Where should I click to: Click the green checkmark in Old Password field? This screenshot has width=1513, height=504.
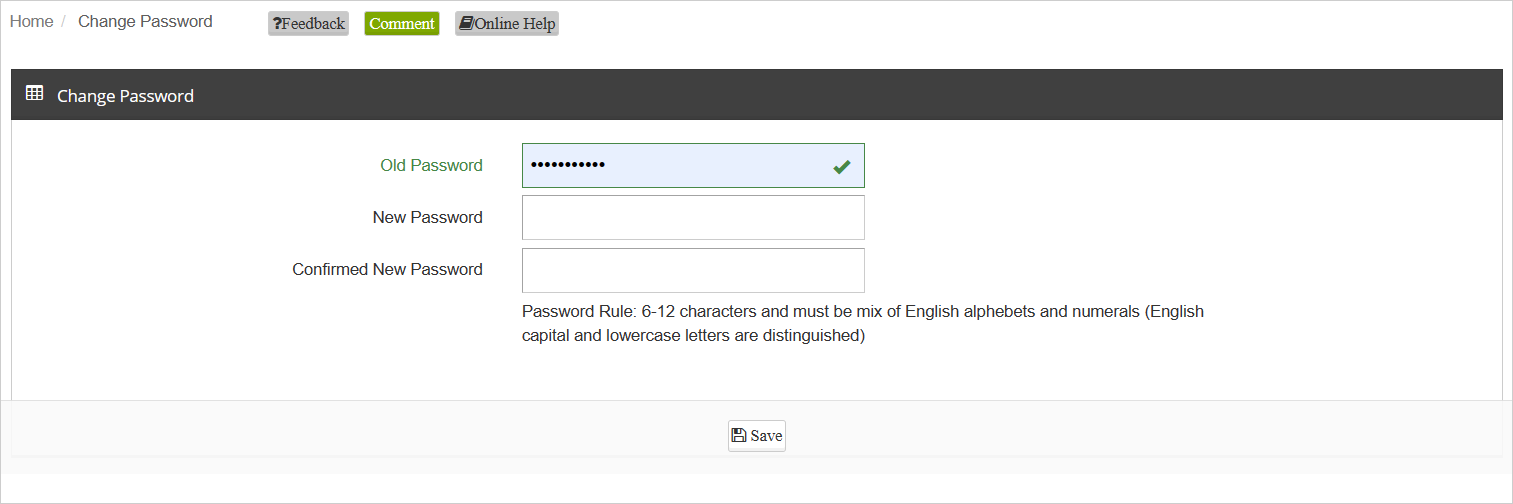coord(842,167)
